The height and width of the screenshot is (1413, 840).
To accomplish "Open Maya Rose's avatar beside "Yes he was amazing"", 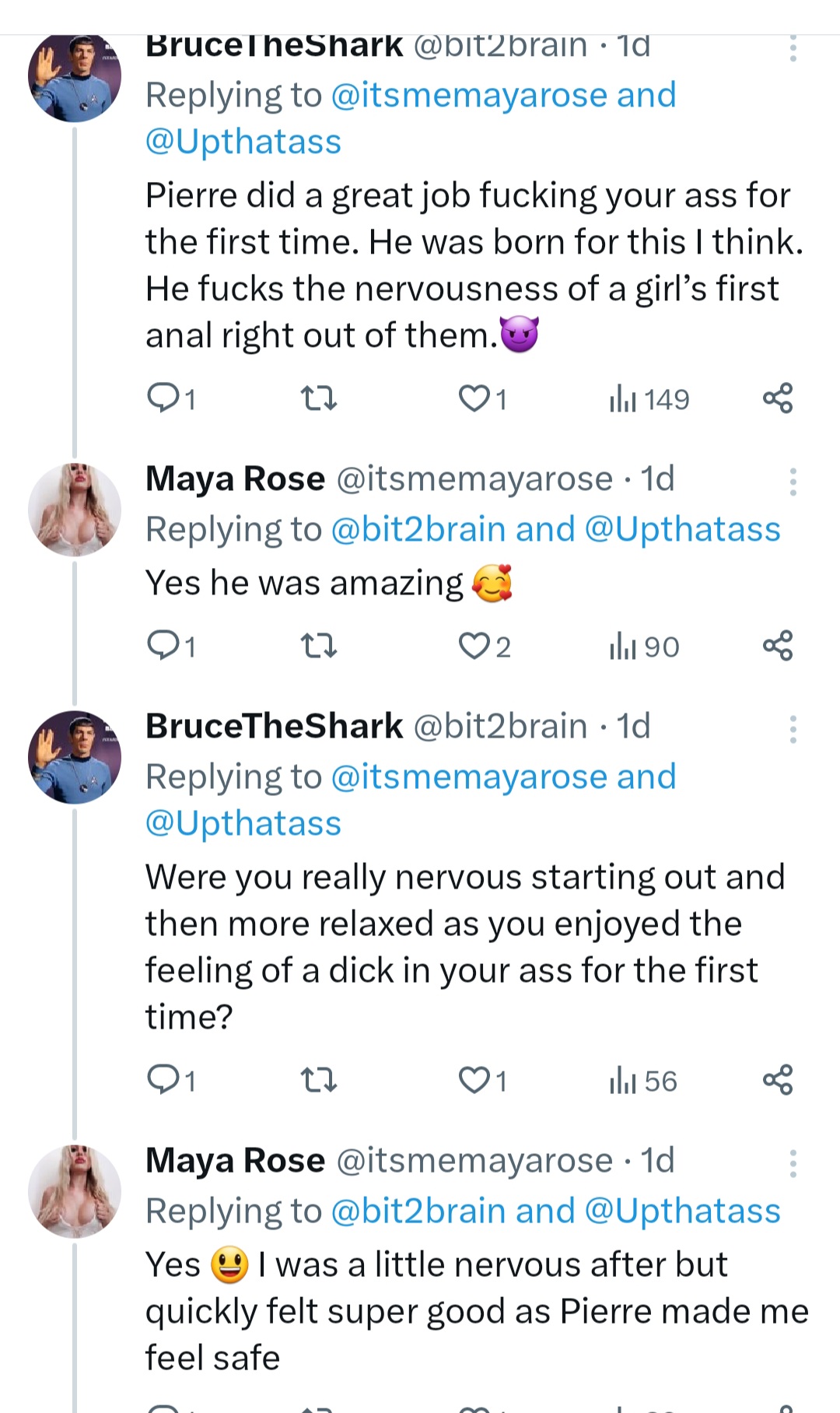I will point(75,510).
